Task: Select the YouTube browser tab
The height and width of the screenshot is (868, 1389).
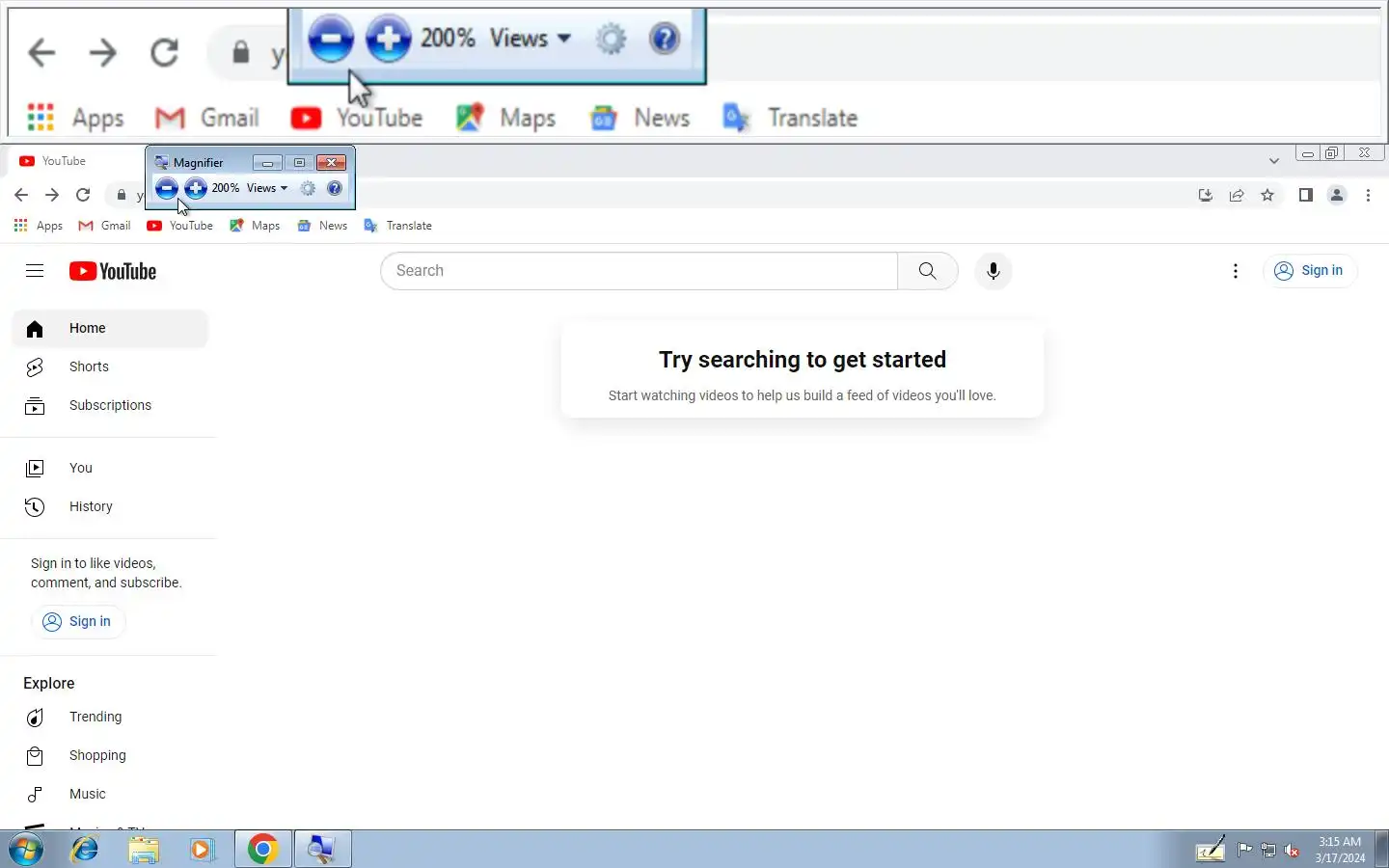Action: pos(77,161)
